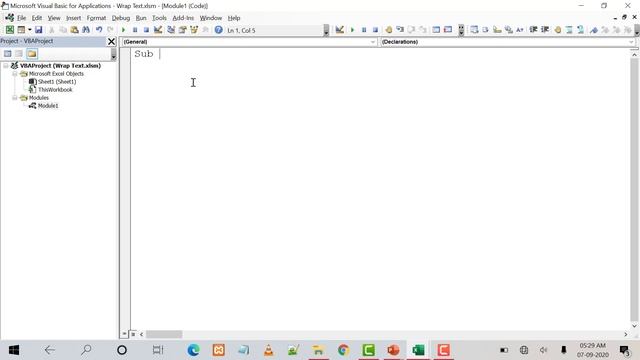Viewport: 640px width, 360px height.
Task: Open the Immediate Window icon
Action: [448, 30]
